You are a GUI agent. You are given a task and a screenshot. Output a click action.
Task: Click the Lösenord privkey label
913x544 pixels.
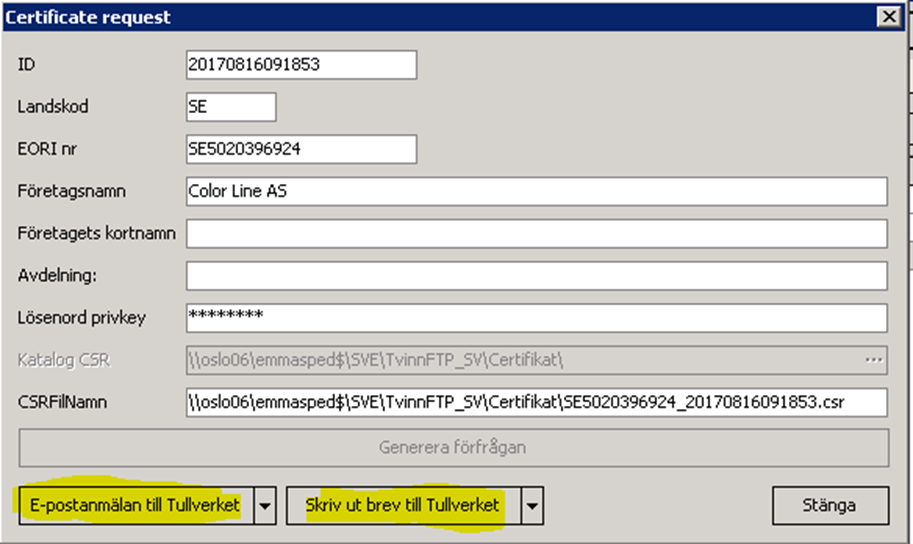point(82,318)
